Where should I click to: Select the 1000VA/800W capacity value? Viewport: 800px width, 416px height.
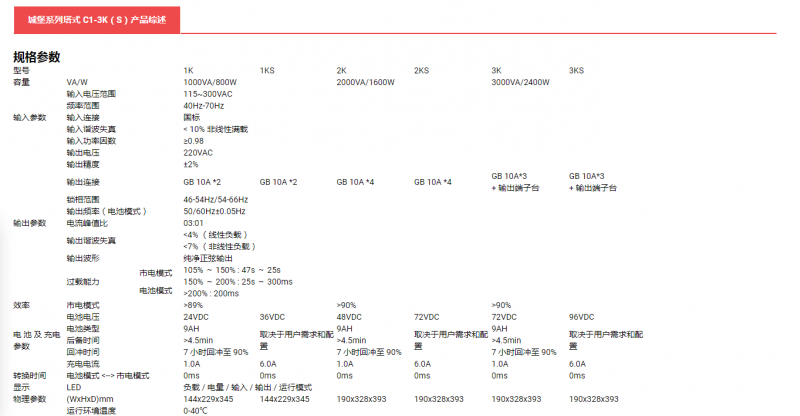pyautogui.click(x=210, y=82)
